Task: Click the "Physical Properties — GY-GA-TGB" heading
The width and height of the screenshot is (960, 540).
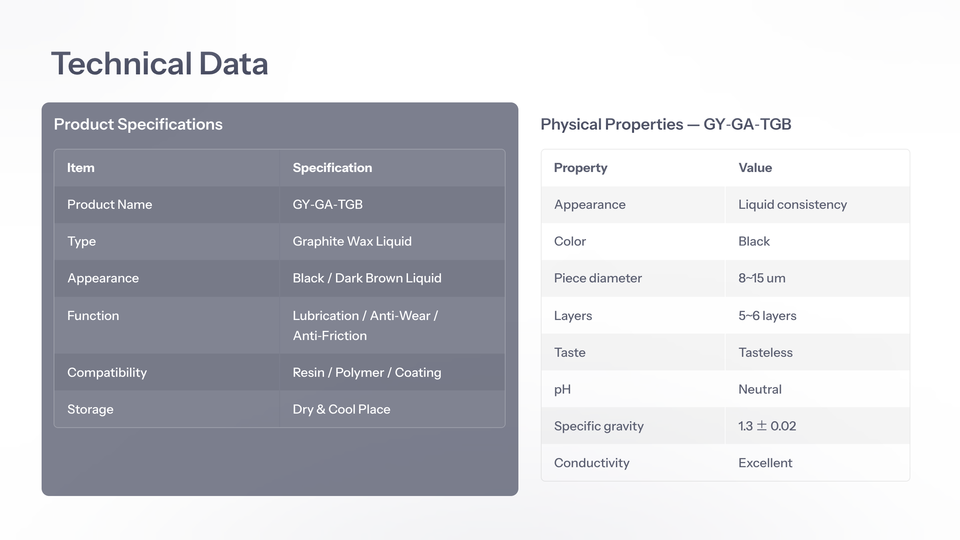Action: coord(666,125)
